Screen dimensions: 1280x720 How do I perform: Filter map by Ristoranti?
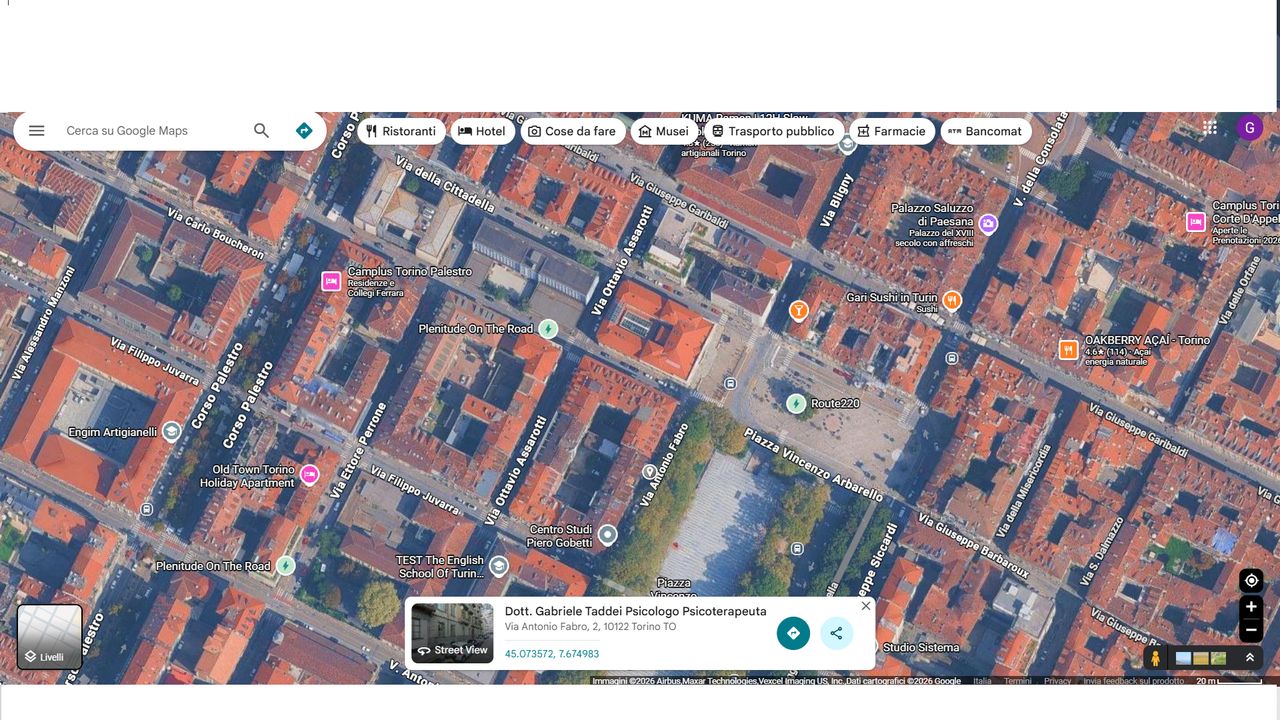(x=401, y=131)
